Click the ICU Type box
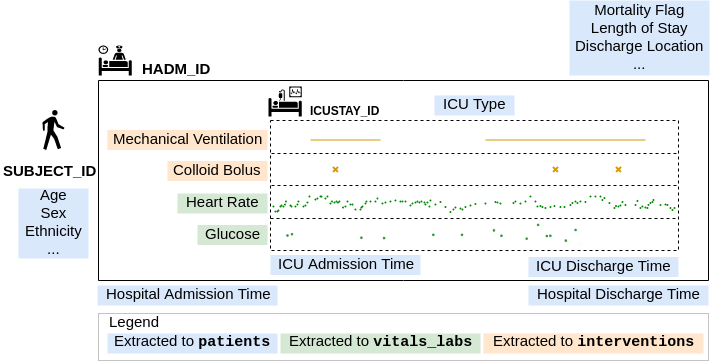The width and height of the screenshot is (710, 361). [x=474, y=105]
